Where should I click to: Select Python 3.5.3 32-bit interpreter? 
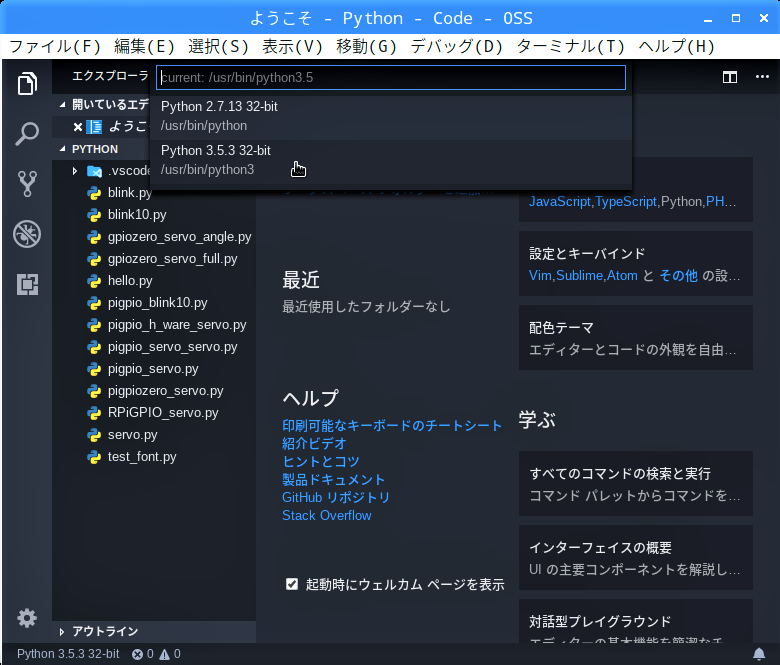pyautogui.click(x=391, y=160)
